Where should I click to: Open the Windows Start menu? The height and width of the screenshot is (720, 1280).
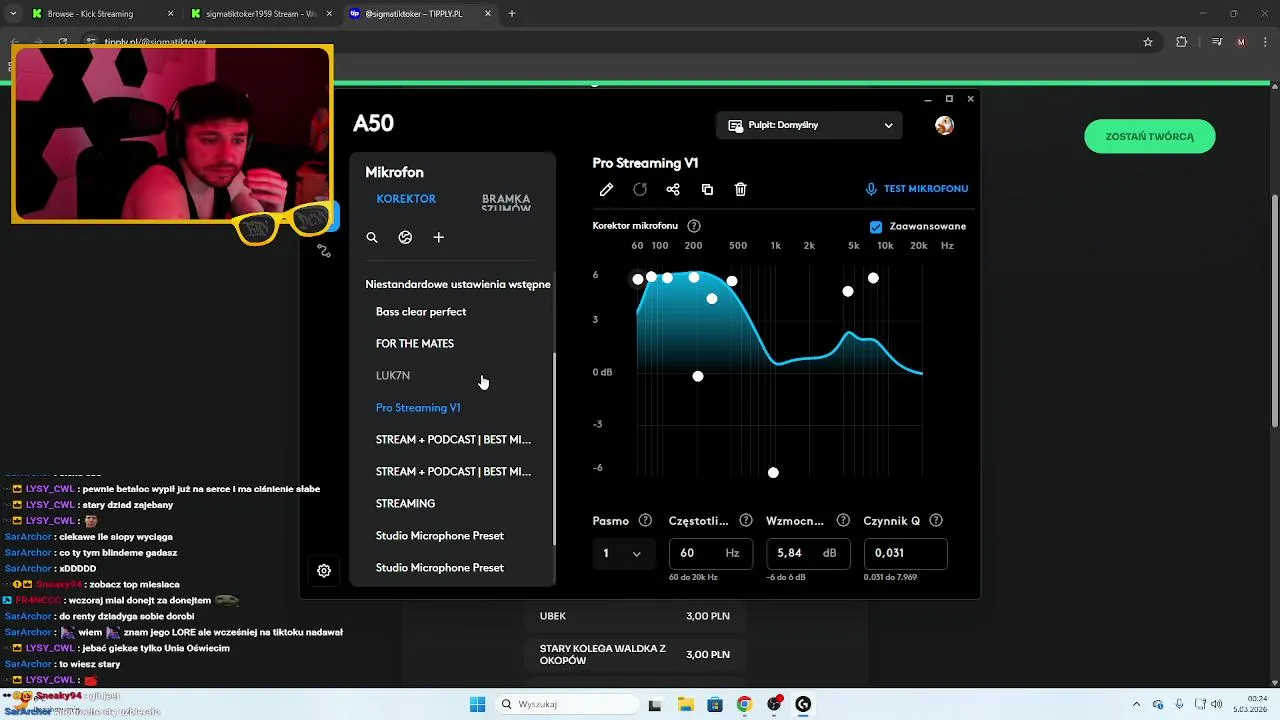tap(477, 704)
